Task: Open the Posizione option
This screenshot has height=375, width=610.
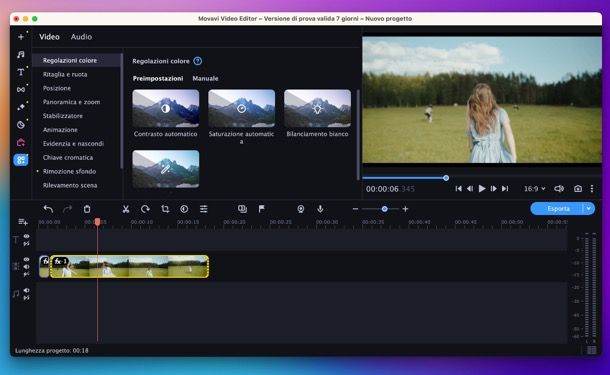Action: click(57, 88)
